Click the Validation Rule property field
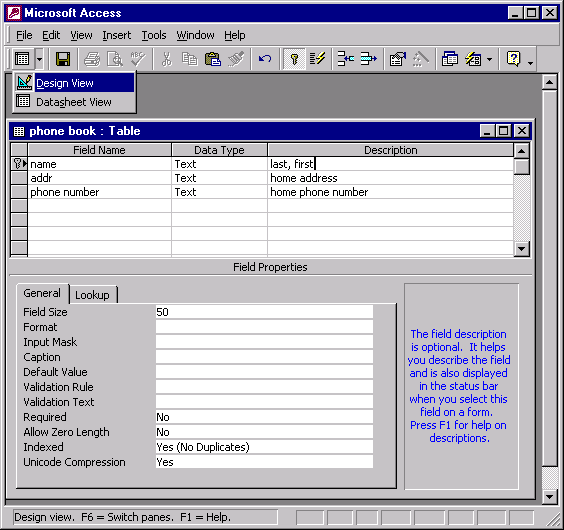The width and height of the screenshot is (564, 530). tap(264, 387)
